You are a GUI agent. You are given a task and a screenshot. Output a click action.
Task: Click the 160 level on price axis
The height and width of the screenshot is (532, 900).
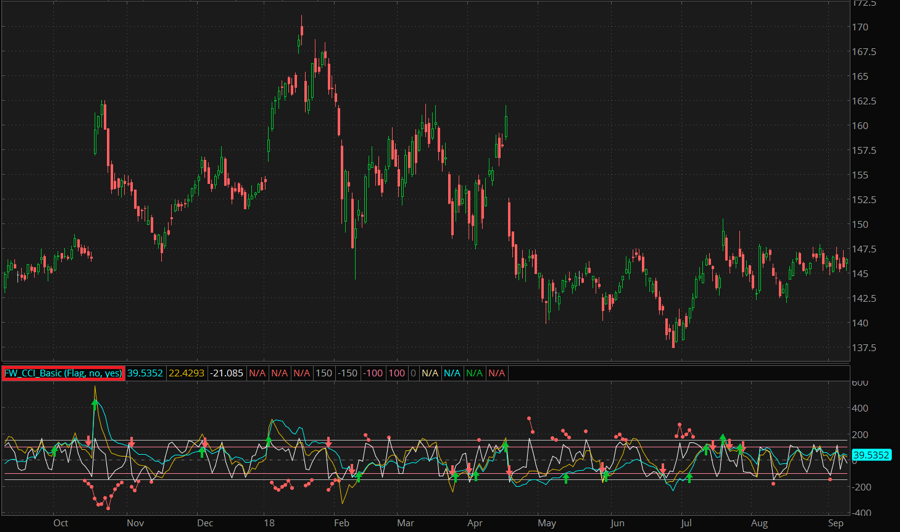pyautogui.click(x=860, y=126)
